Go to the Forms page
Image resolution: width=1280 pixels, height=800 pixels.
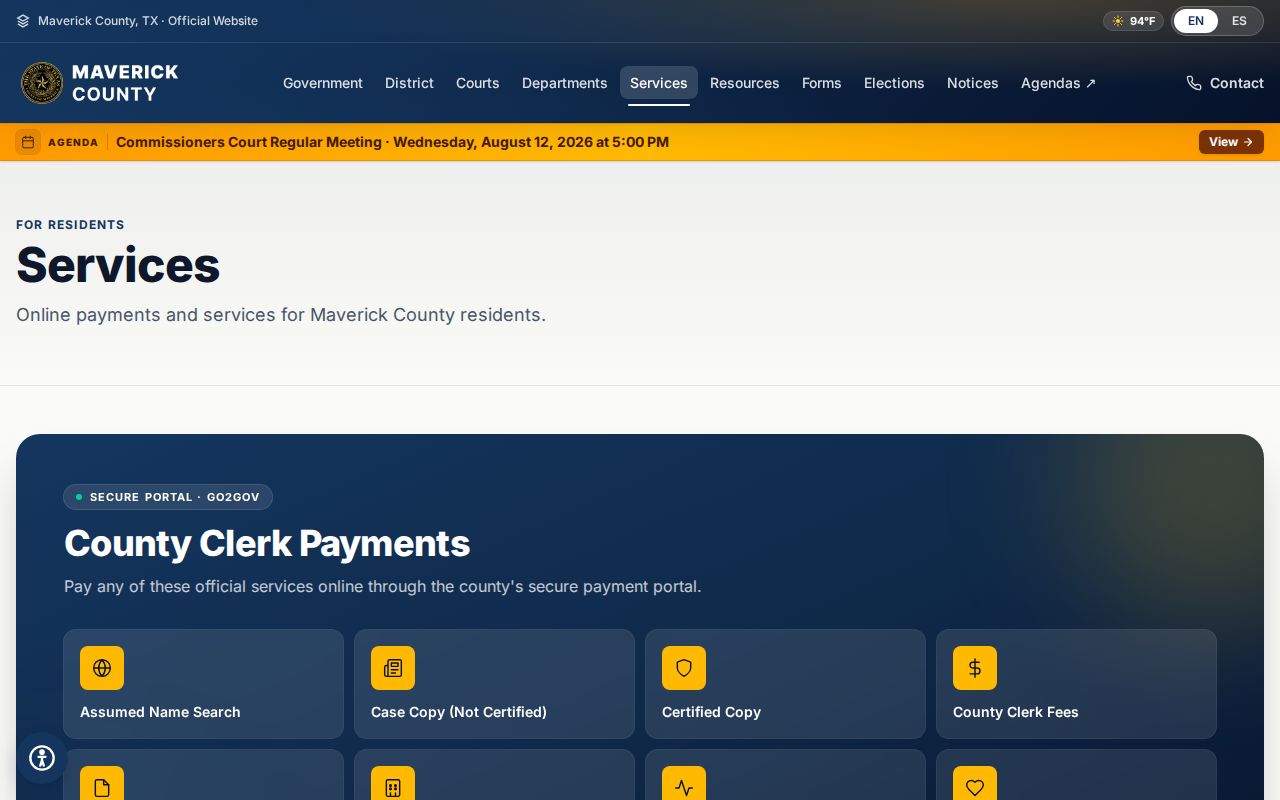822,83
